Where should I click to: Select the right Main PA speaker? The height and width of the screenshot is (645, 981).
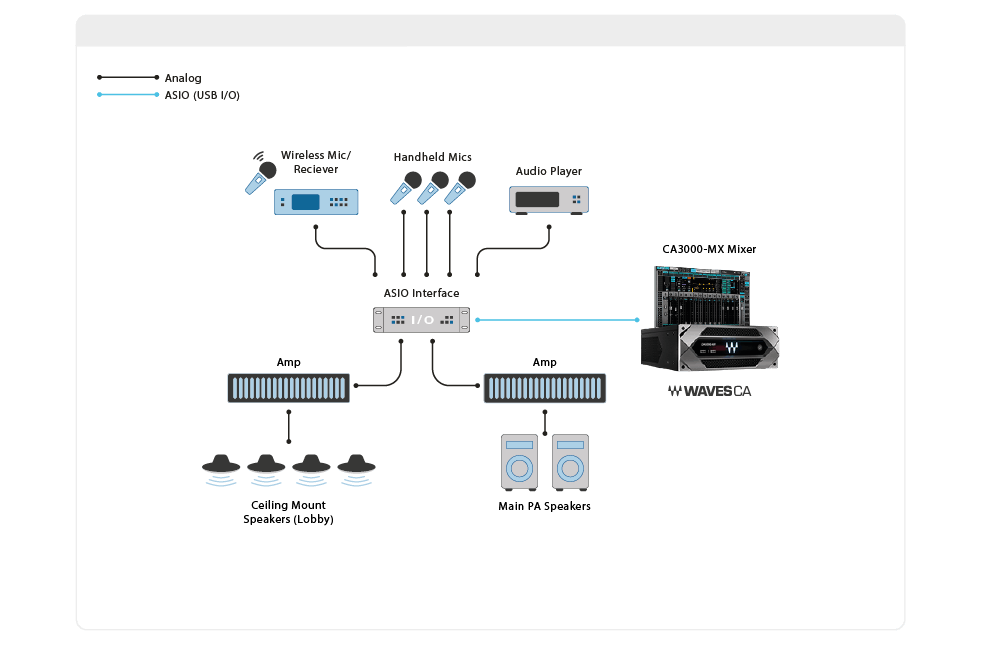(570, 460)
